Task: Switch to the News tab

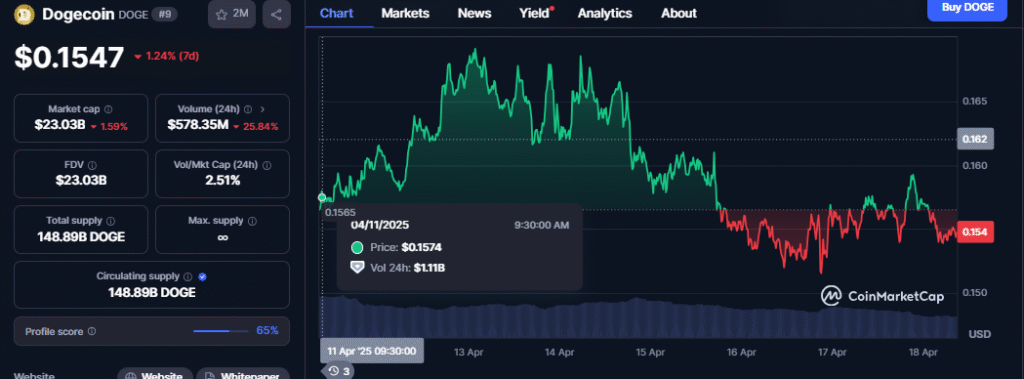Action: (475, 13)
